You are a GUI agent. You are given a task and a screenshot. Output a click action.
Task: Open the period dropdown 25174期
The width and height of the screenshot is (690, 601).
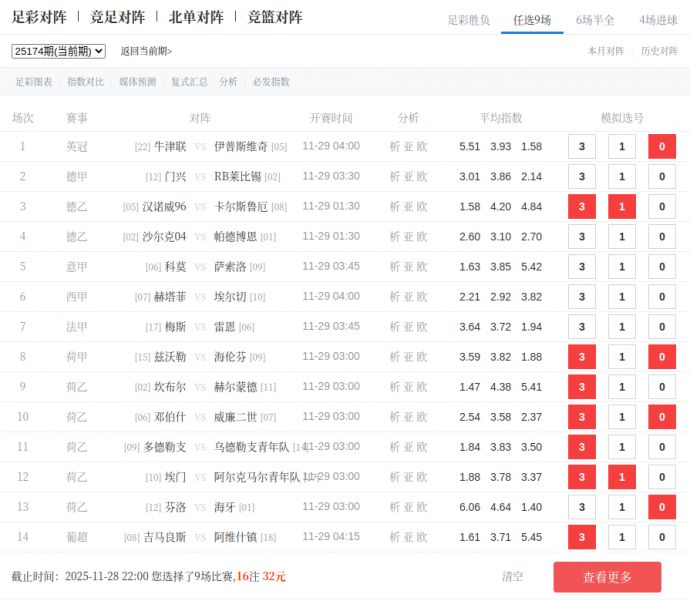pyautogui.click(x=59, y=51)
